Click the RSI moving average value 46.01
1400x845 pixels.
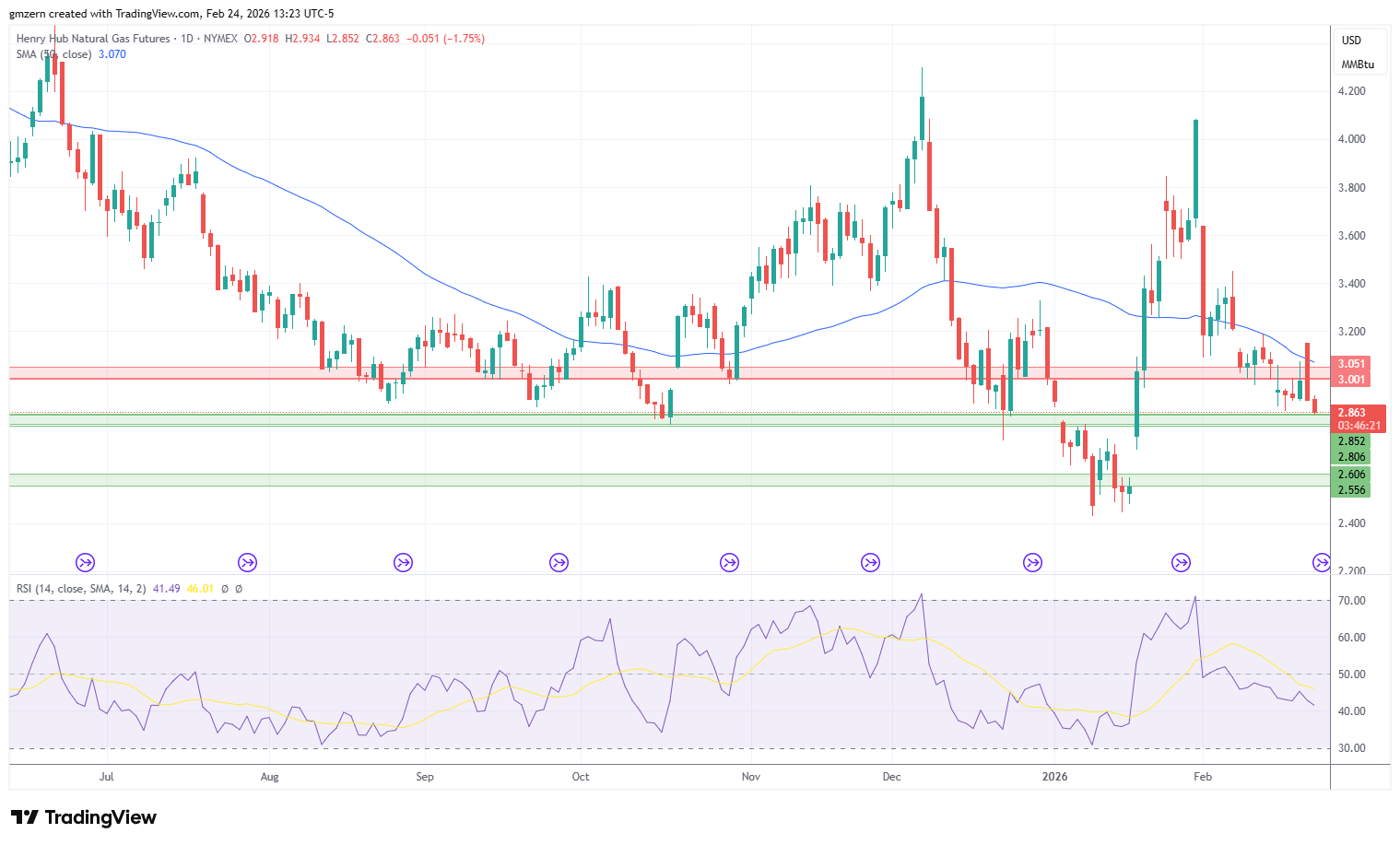pos(200,589)
